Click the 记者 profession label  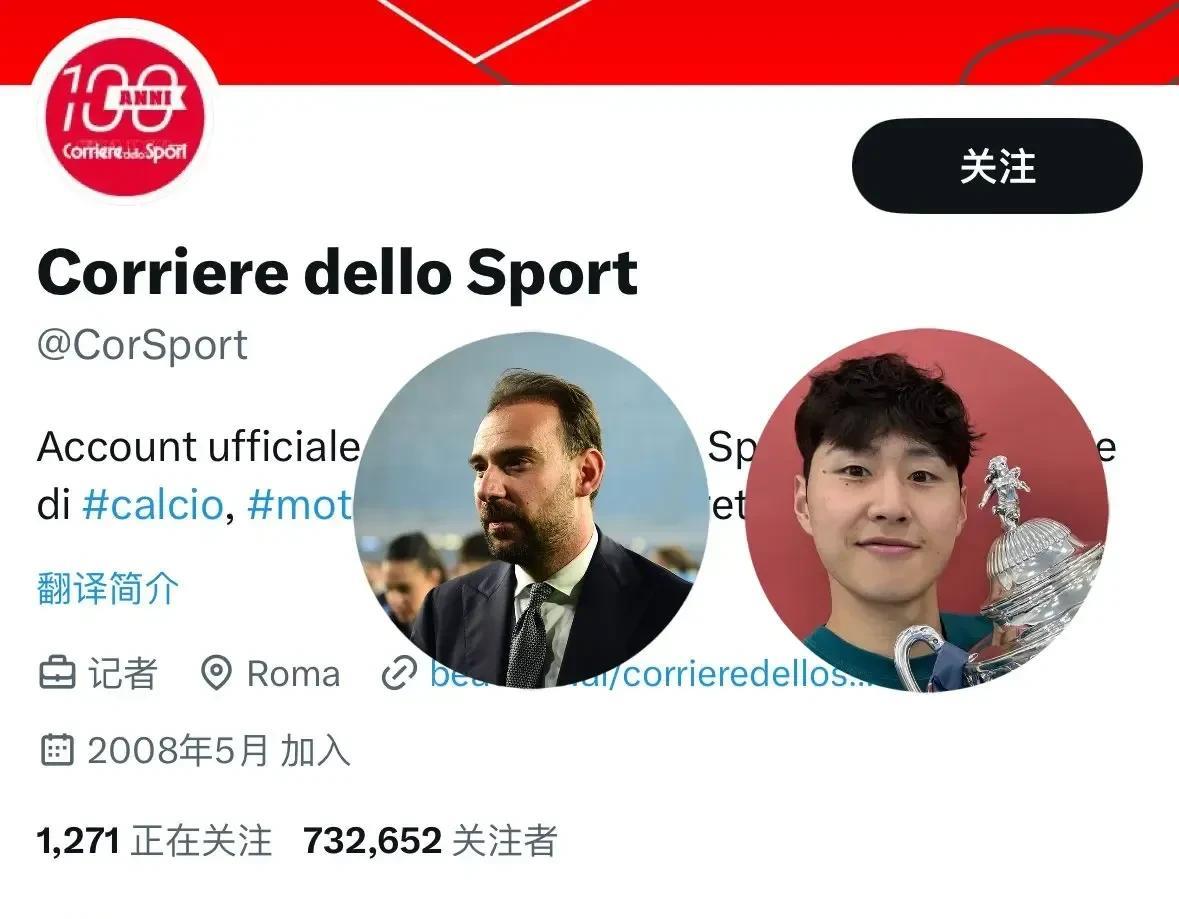coord(123,674)
